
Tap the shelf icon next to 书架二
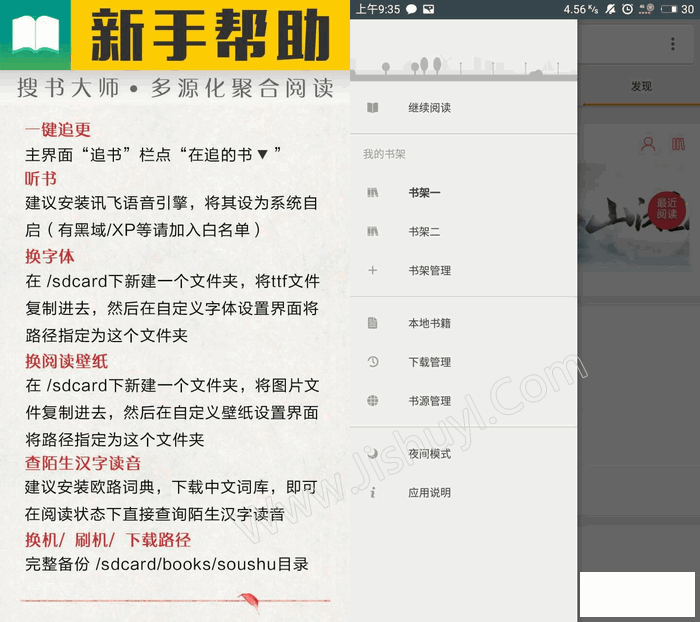(372, 231)
